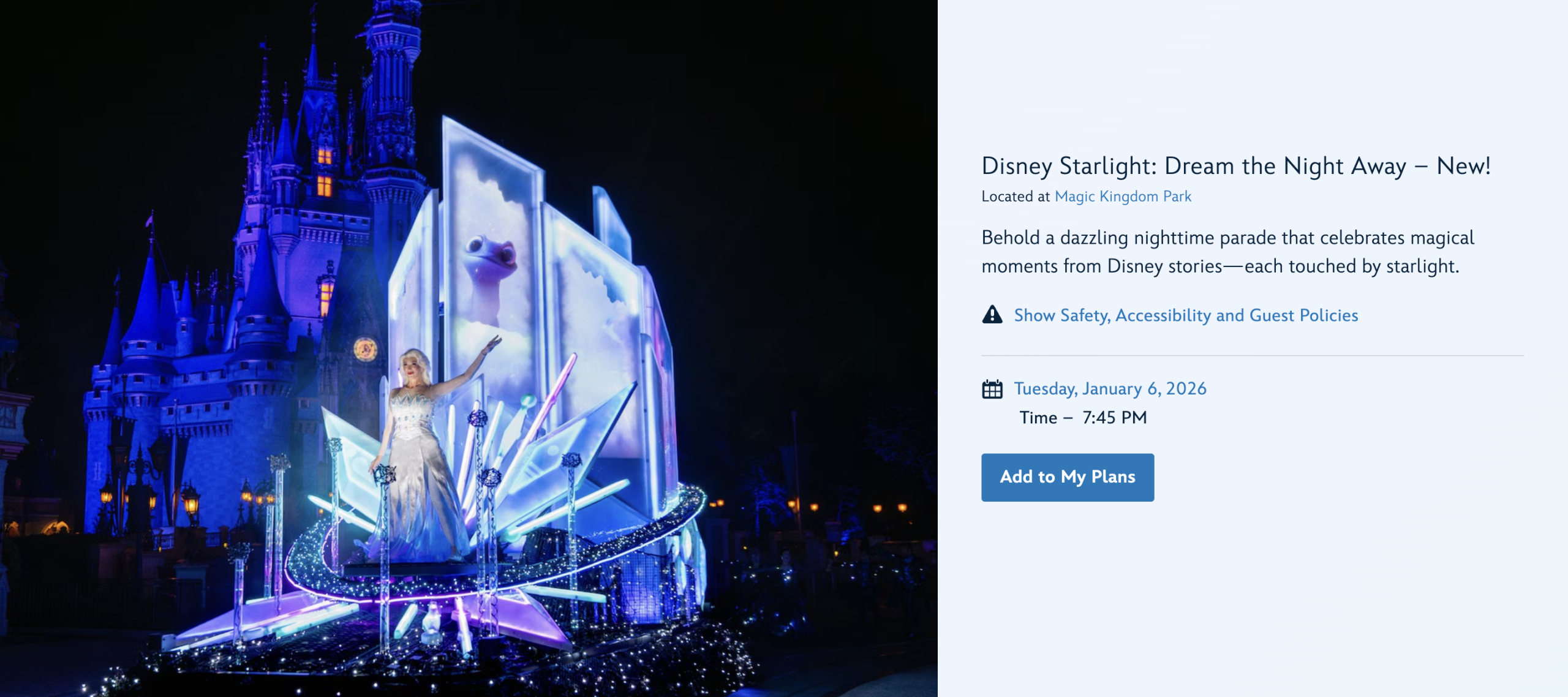The image size is (1568, 697).
Task: Click the parade description paragraph
Action: pyautogui.click(x=1227, y=252)
